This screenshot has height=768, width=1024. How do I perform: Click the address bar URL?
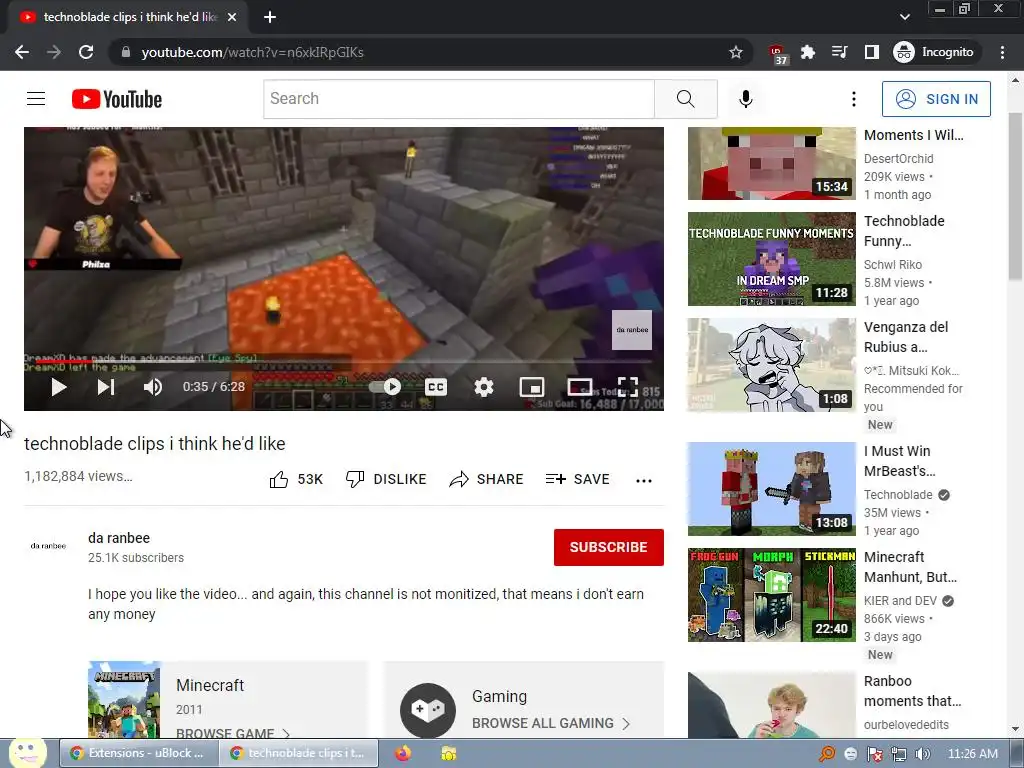click(252, 52)
